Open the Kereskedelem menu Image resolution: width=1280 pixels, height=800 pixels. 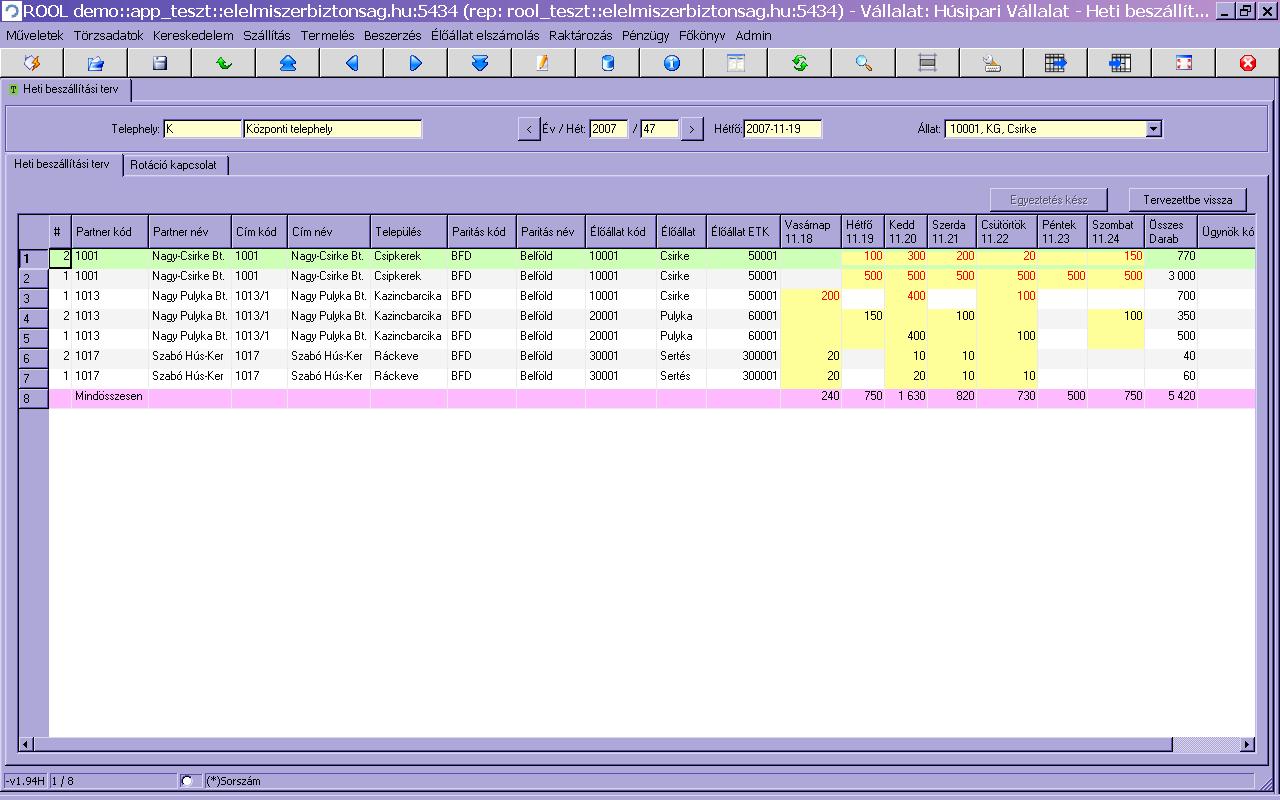193,35
